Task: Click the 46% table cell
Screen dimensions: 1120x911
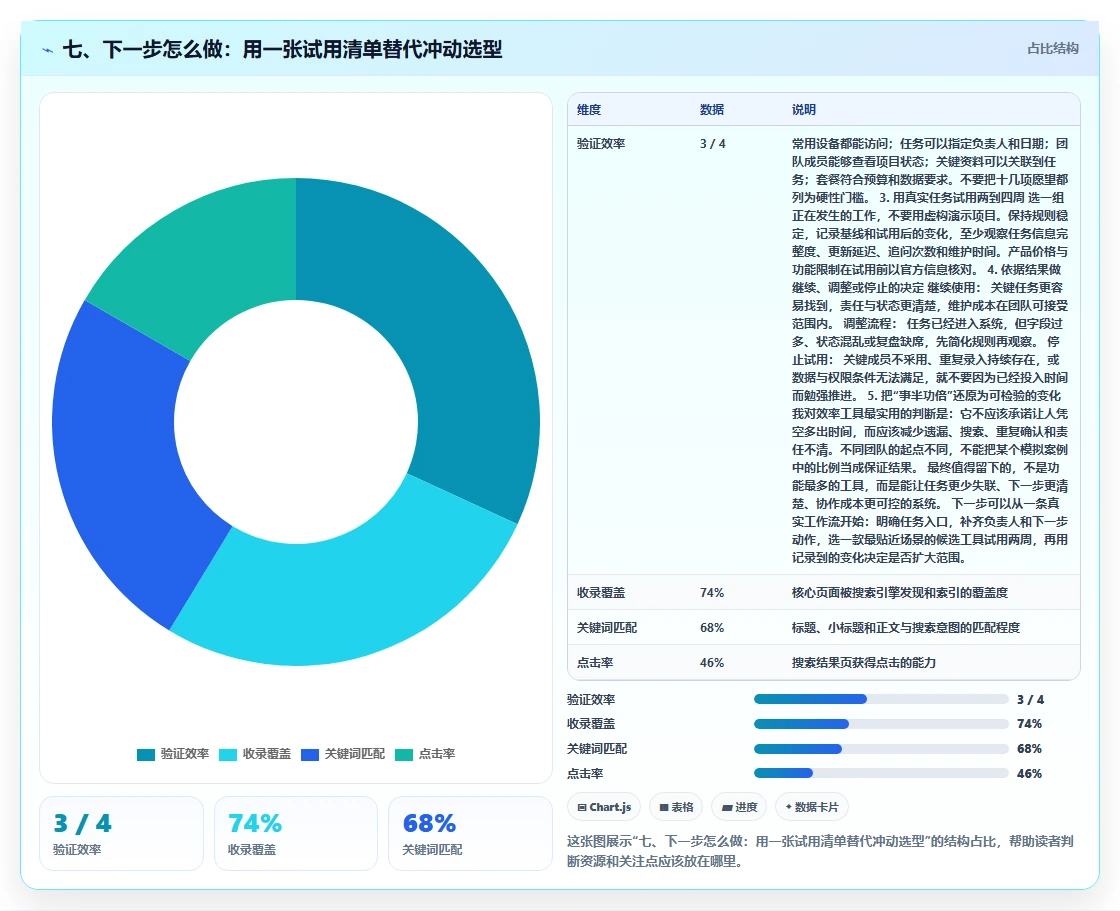Action: (711, 663)
